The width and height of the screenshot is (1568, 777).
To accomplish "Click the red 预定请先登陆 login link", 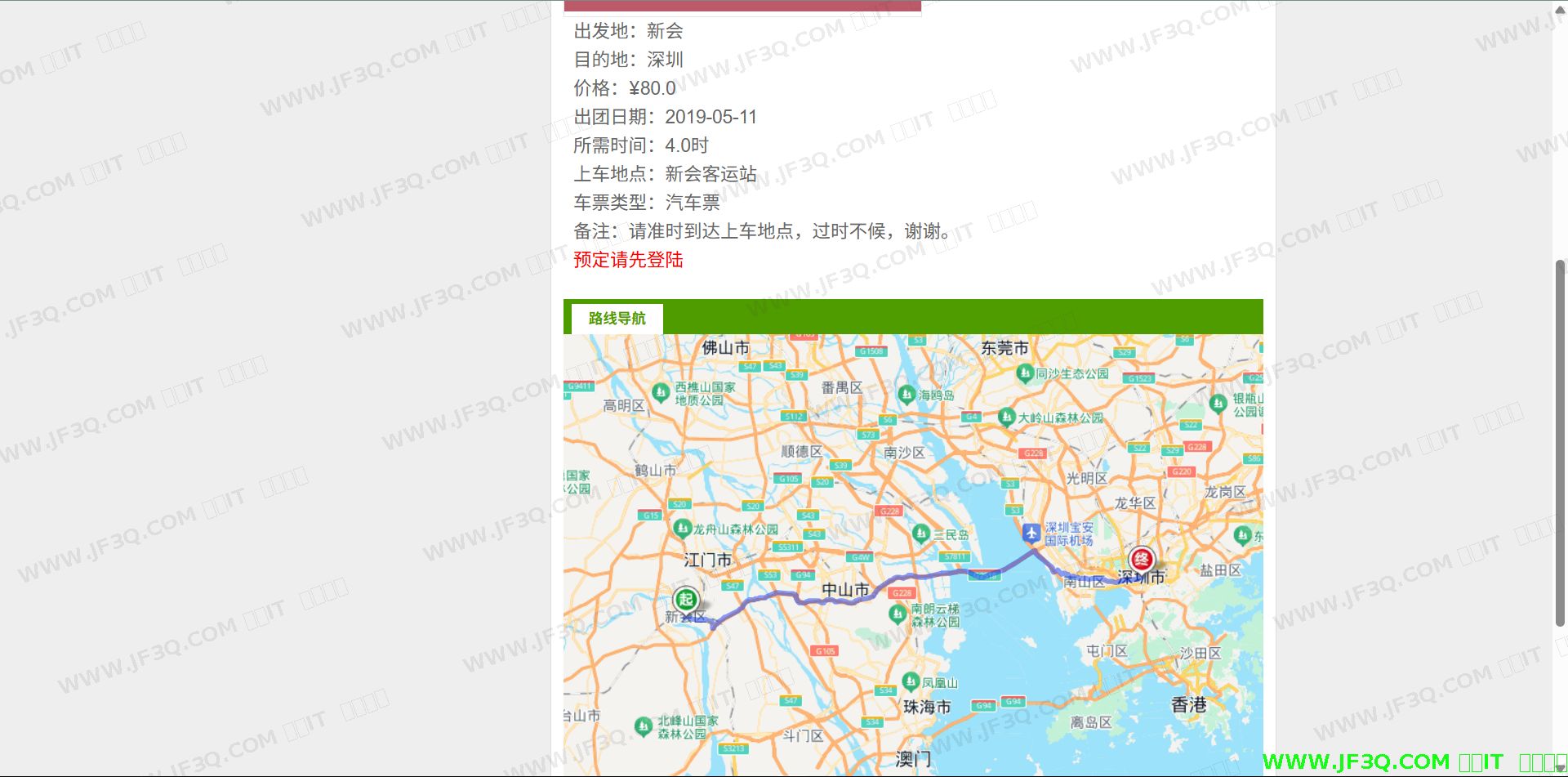I will tap(628, 260).
